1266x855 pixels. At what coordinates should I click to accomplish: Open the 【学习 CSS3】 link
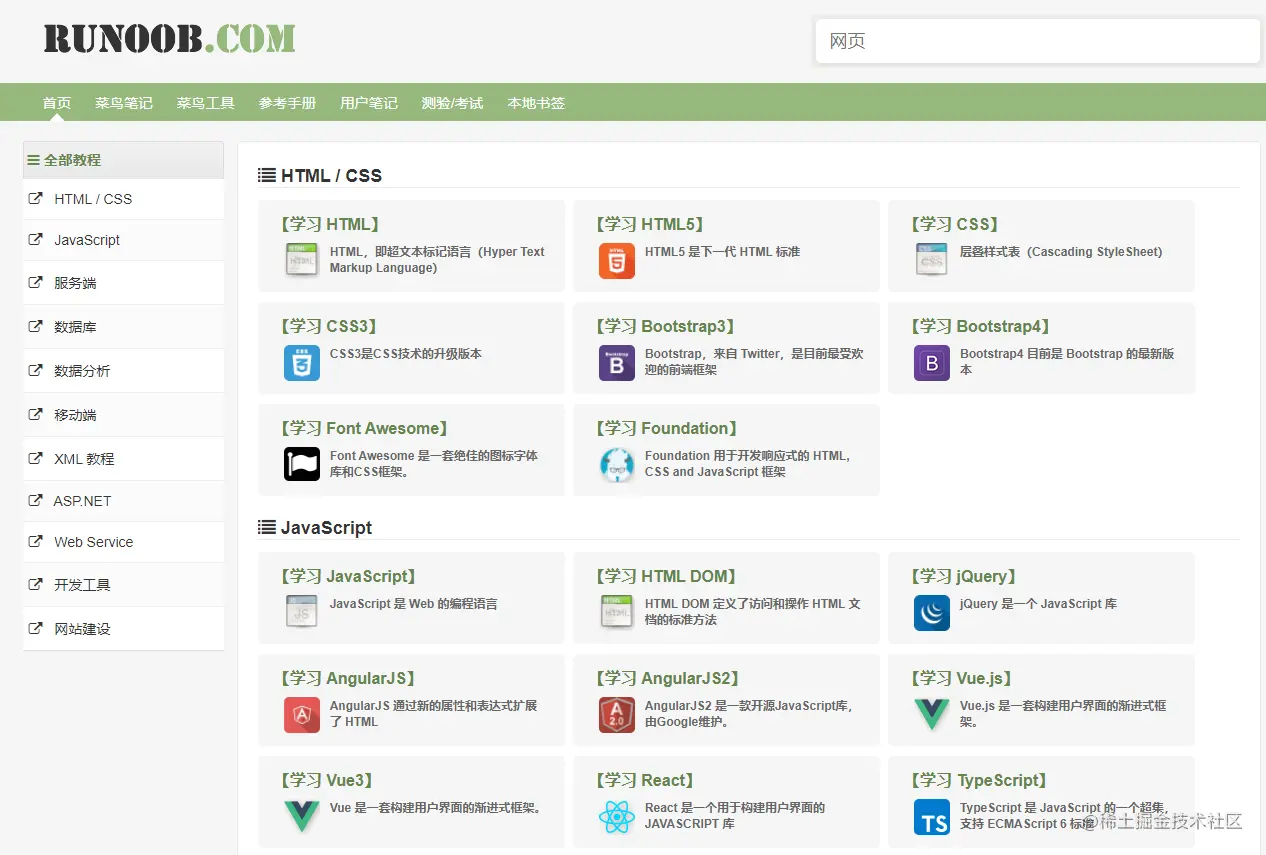[x=328, y=326]
